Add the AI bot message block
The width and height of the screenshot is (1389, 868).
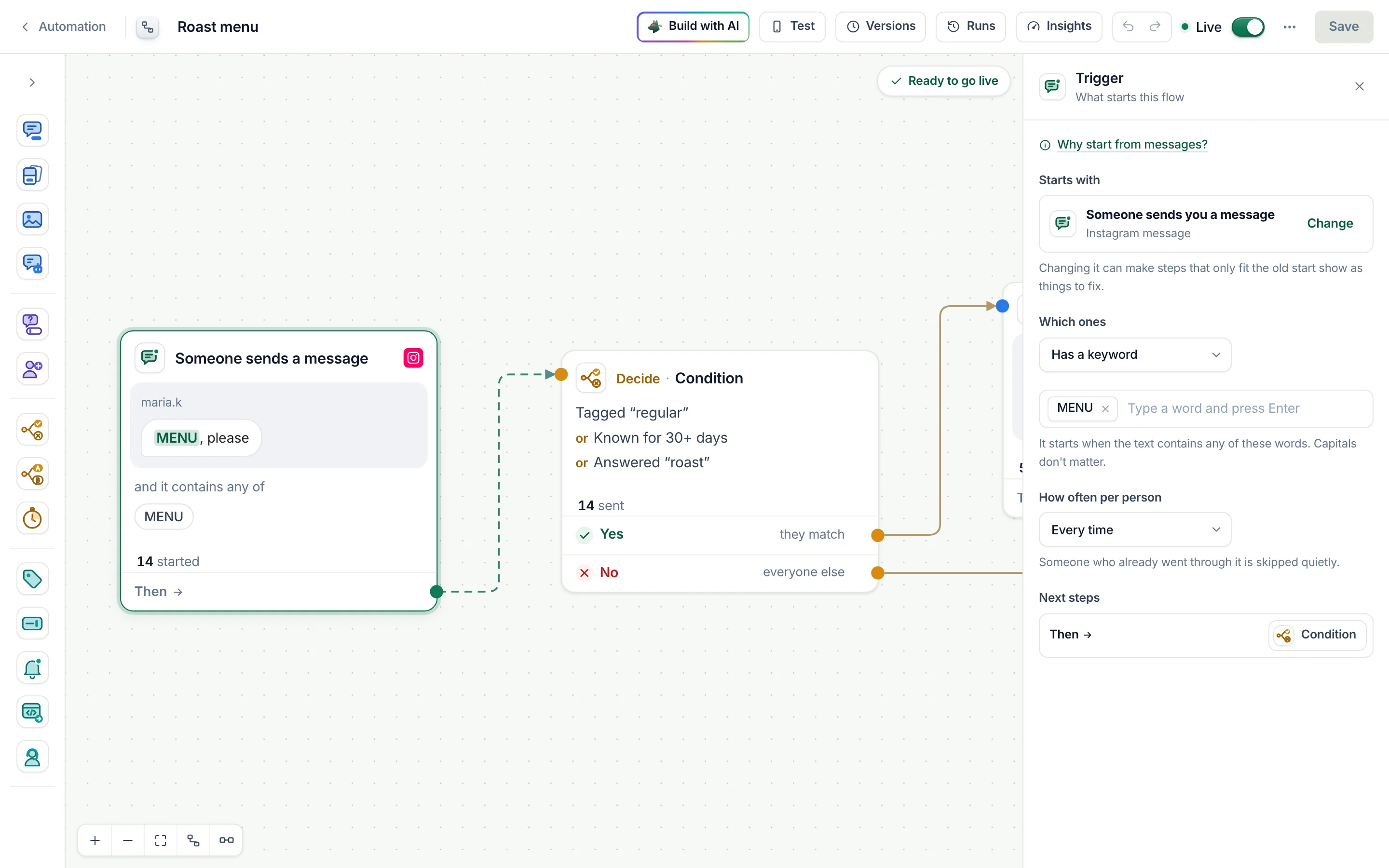click(x=32, y=263)
